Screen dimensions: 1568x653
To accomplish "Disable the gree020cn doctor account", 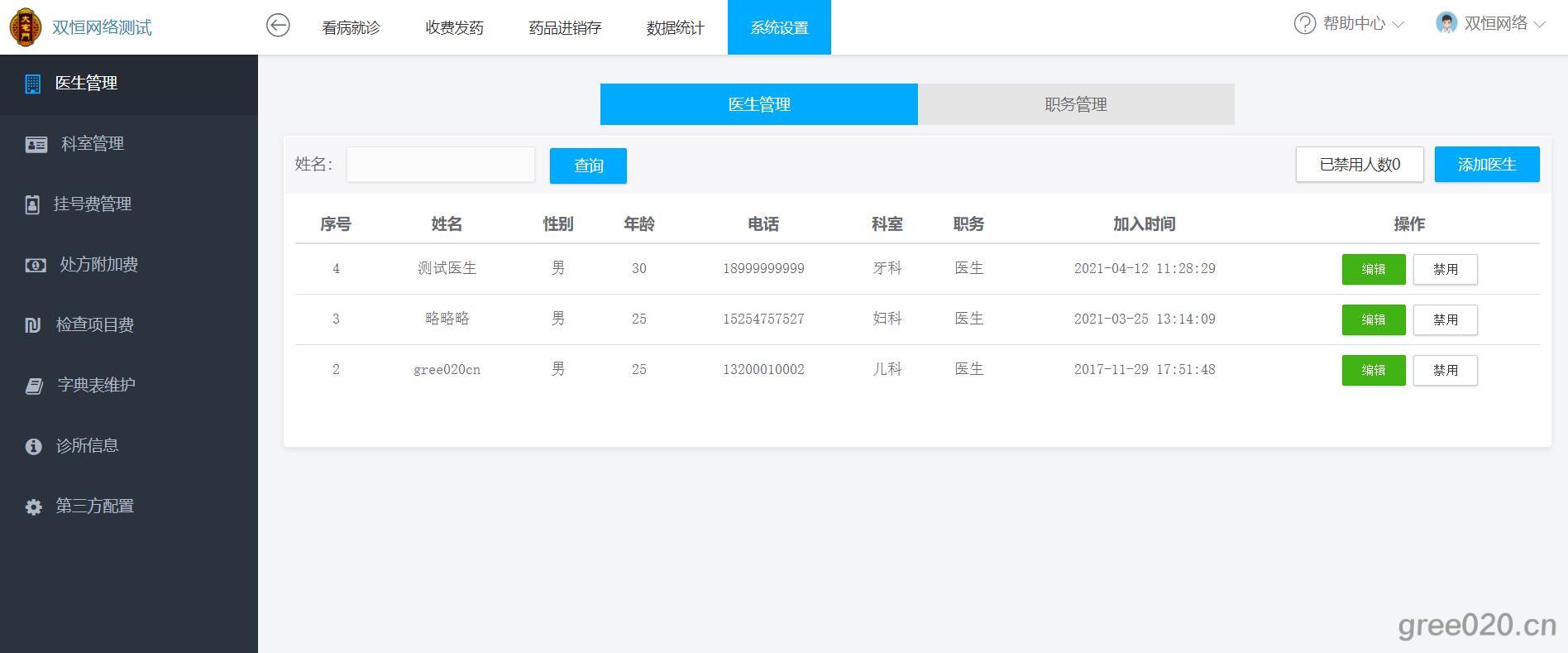I will (1445, 370).
